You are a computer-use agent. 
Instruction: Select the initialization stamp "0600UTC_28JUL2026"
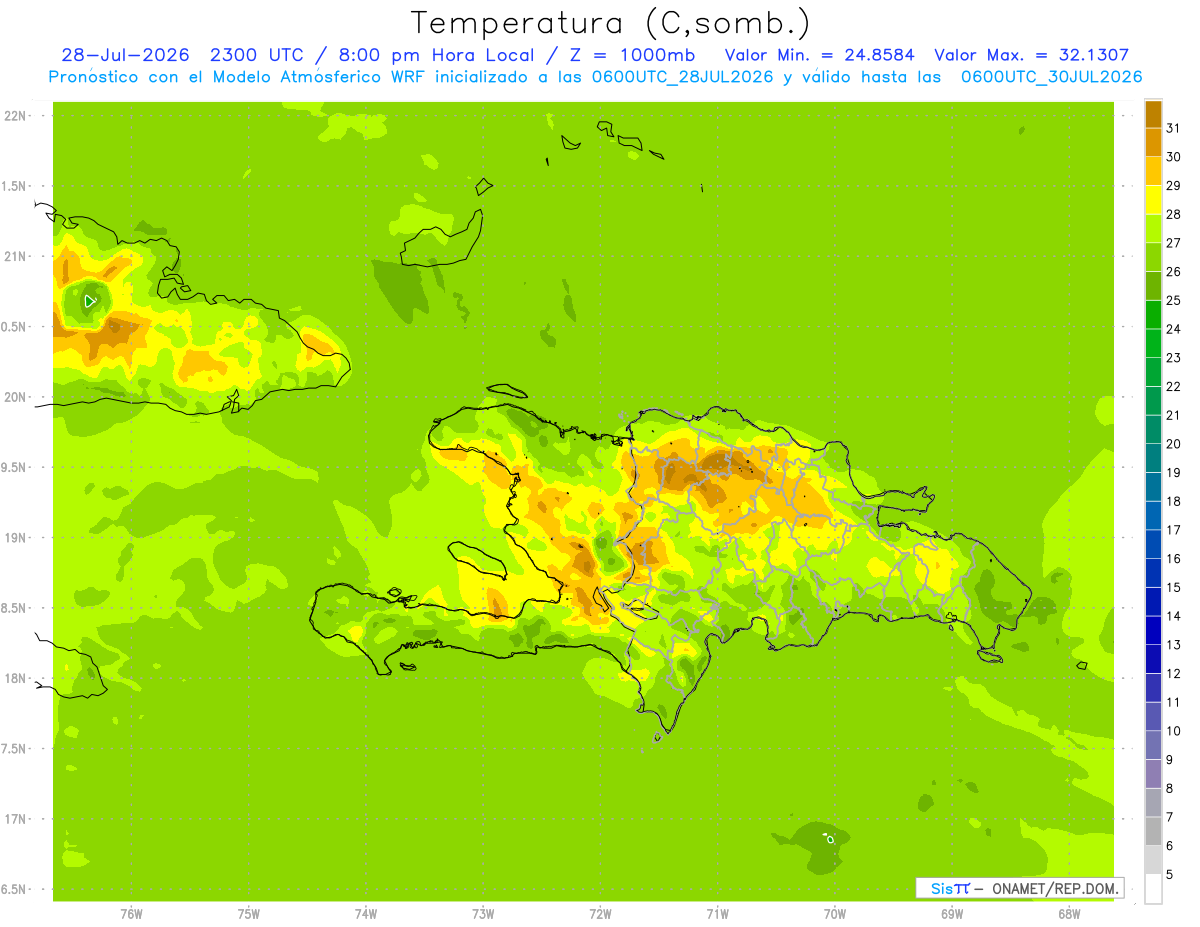point(683,77)
